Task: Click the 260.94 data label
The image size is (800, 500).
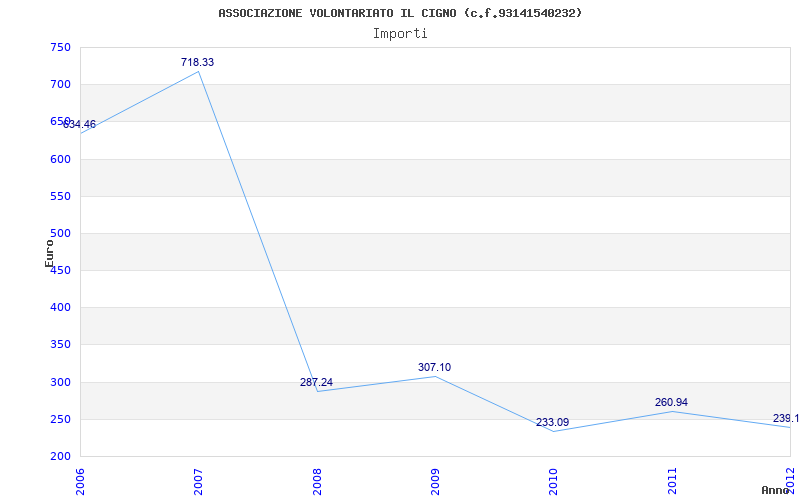Action: click(x=671, y=403)
